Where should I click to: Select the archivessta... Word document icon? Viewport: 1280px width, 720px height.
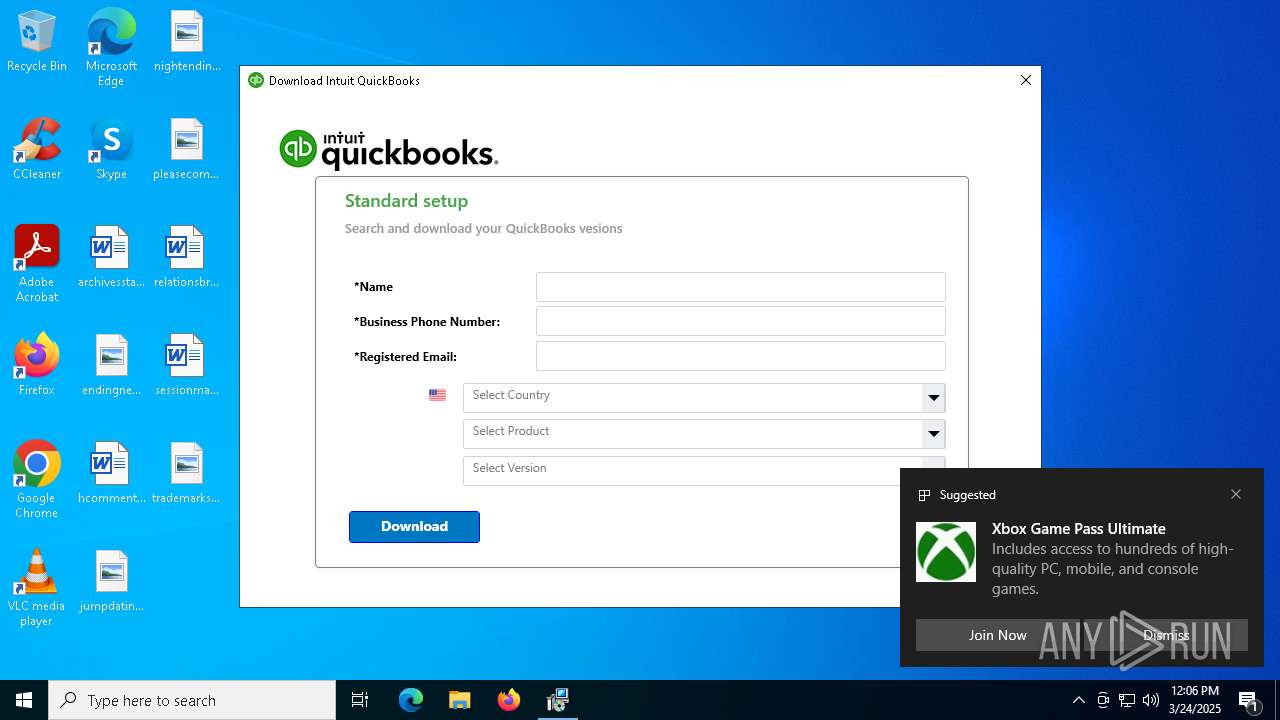(x=111, y=258)
